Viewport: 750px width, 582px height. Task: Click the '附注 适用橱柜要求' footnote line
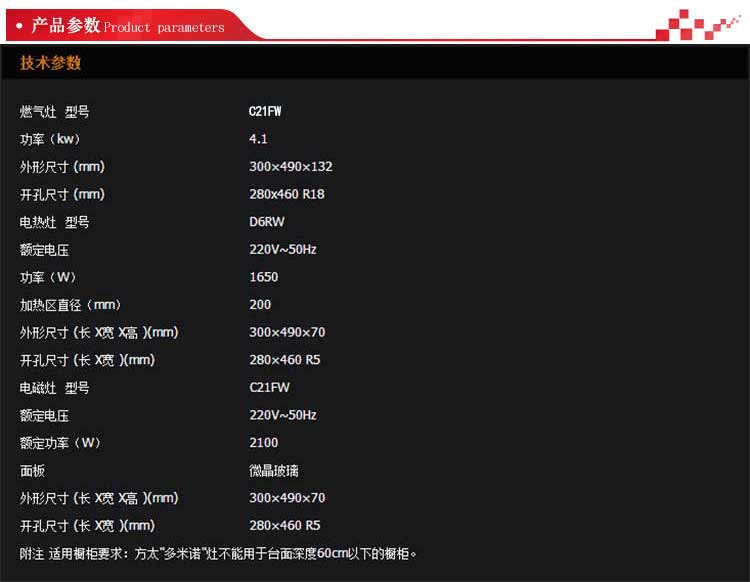[218, 554]
